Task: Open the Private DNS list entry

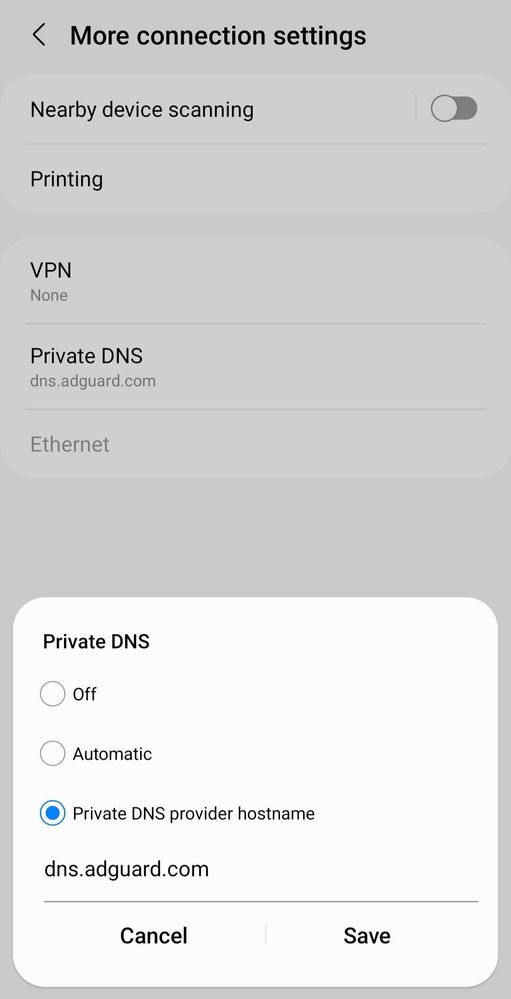Action: (255, 367)
